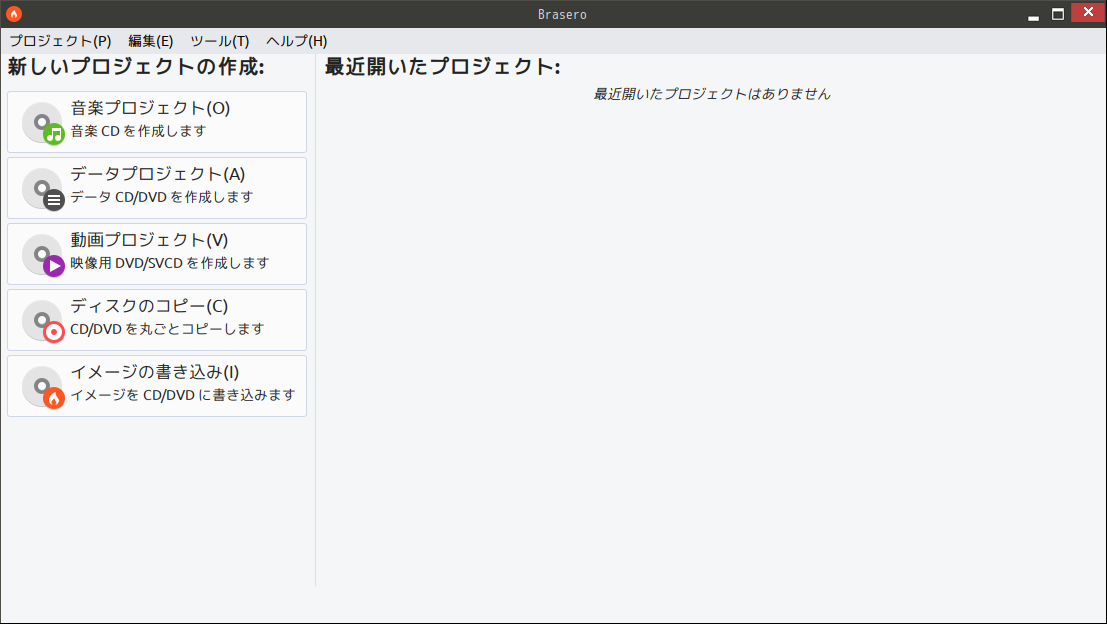Click the Brasero flame icon in title bar

click(13, 13)
